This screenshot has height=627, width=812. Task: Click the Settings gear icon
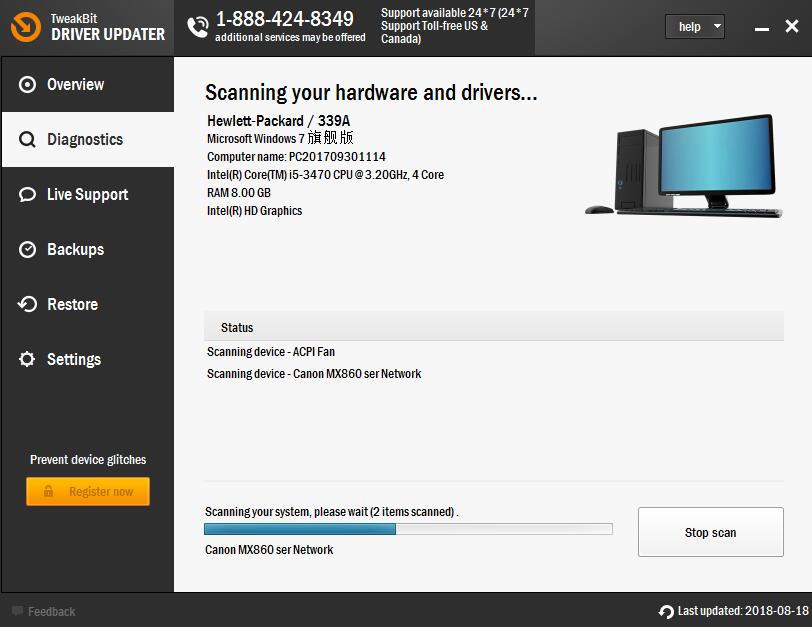tap(27, 359)
